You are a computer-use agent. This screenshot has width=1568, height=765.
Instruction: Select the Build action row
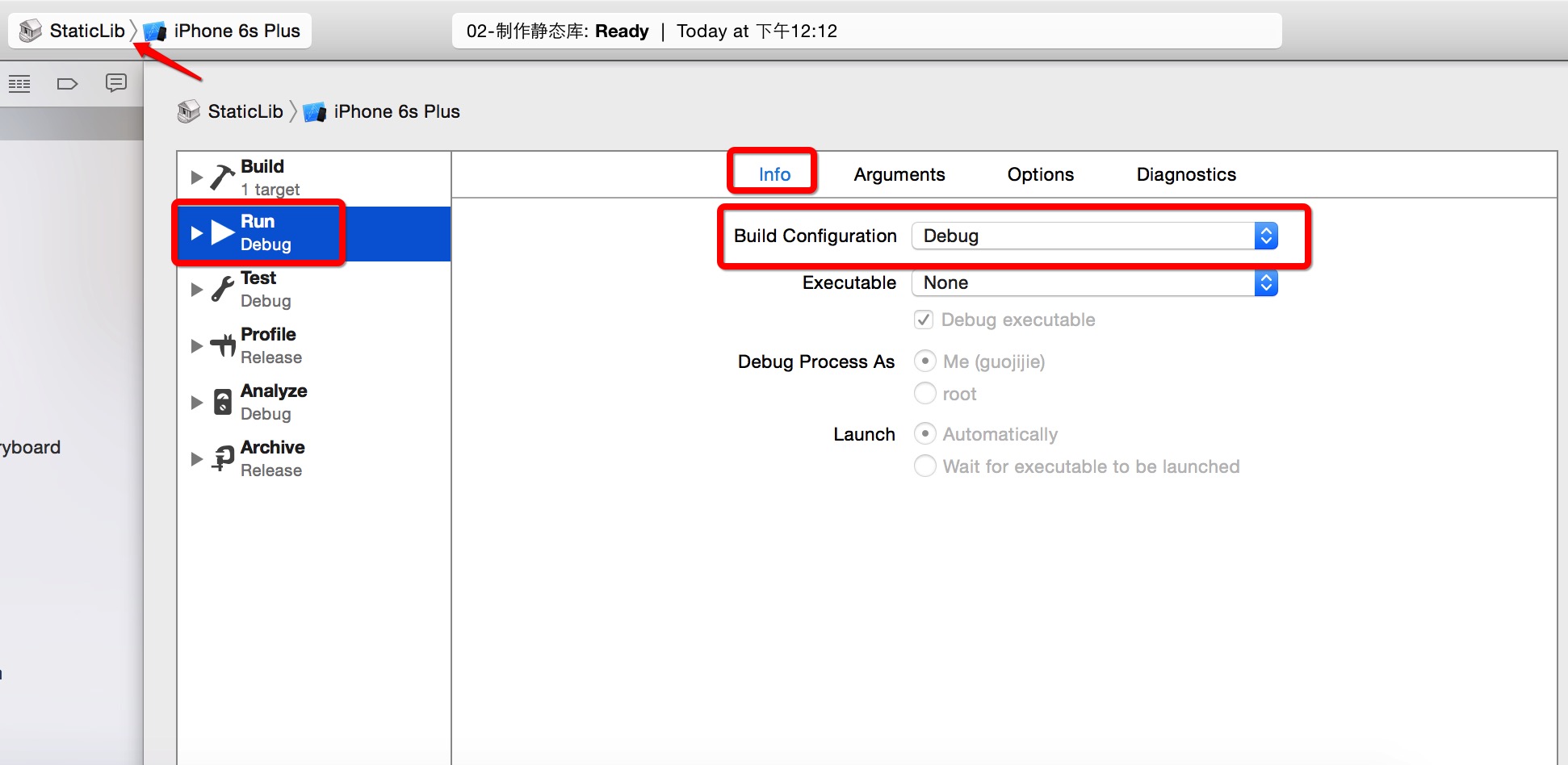coord(314,178)
